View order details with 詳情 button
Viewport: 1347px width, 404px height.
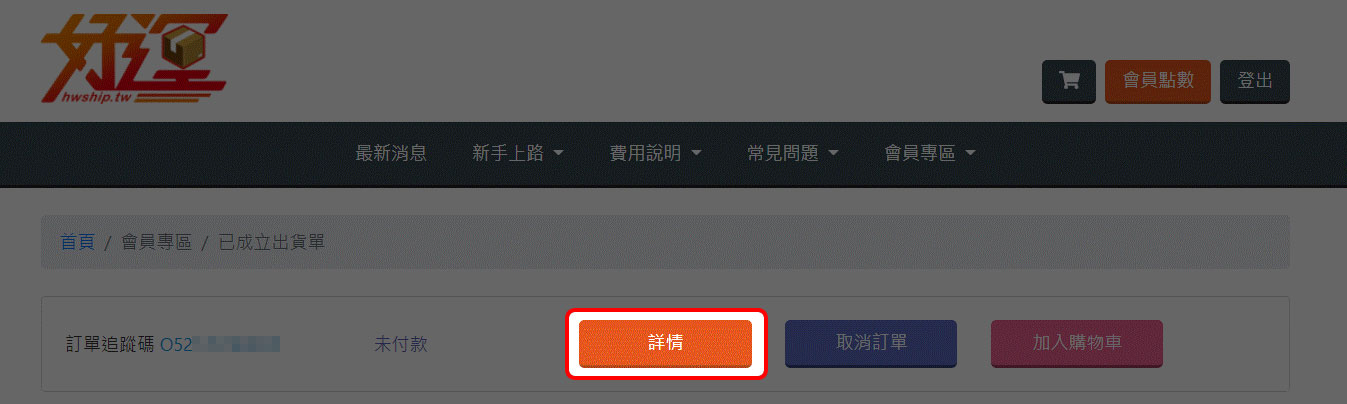pos(666,343)
